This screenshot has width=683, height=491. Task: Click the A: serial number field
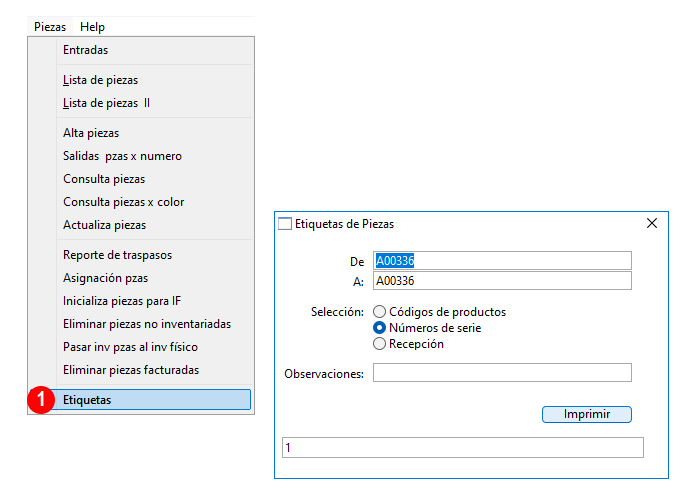[x=502, y=281]
